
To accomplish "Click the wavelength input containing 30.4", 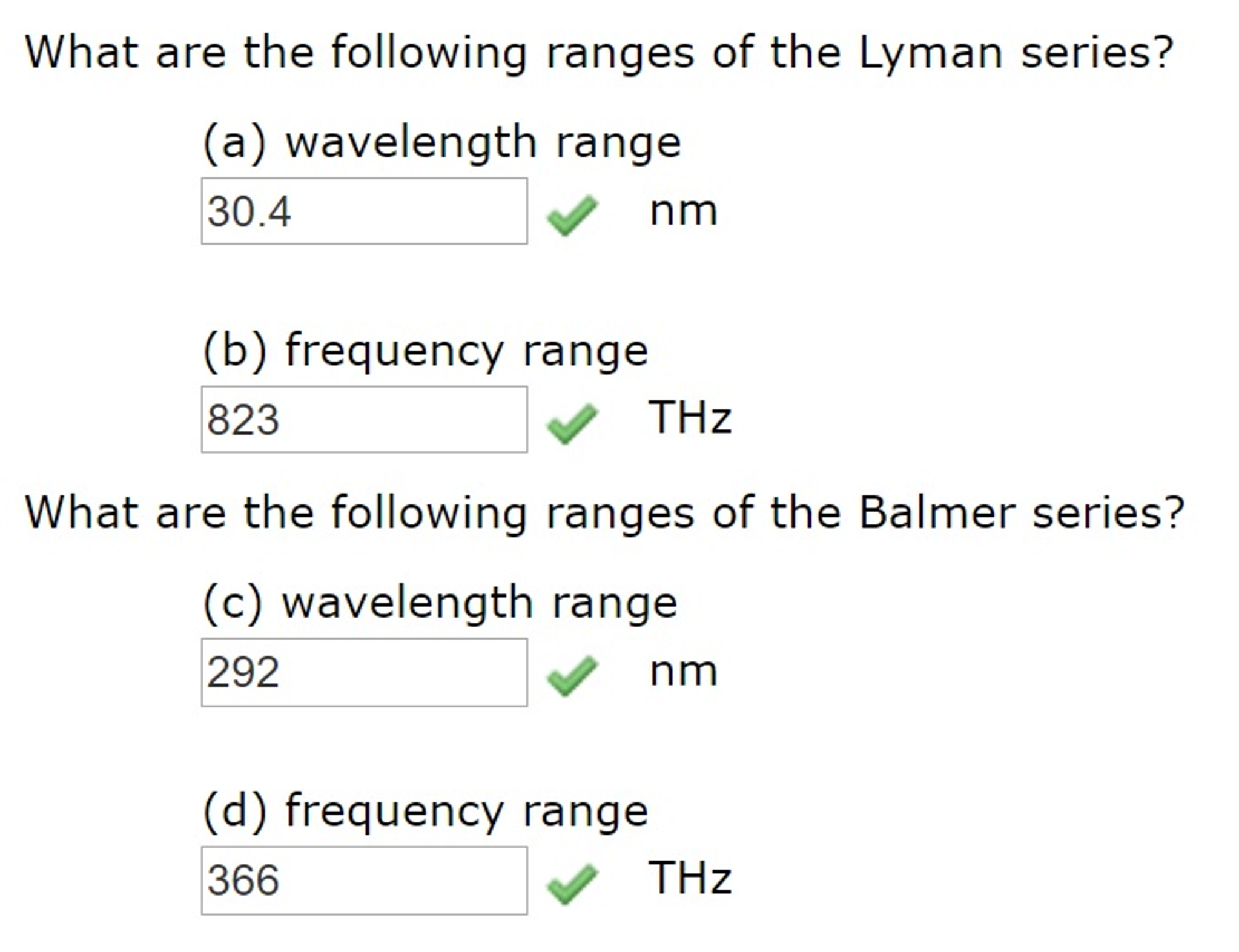I will 363,212.
